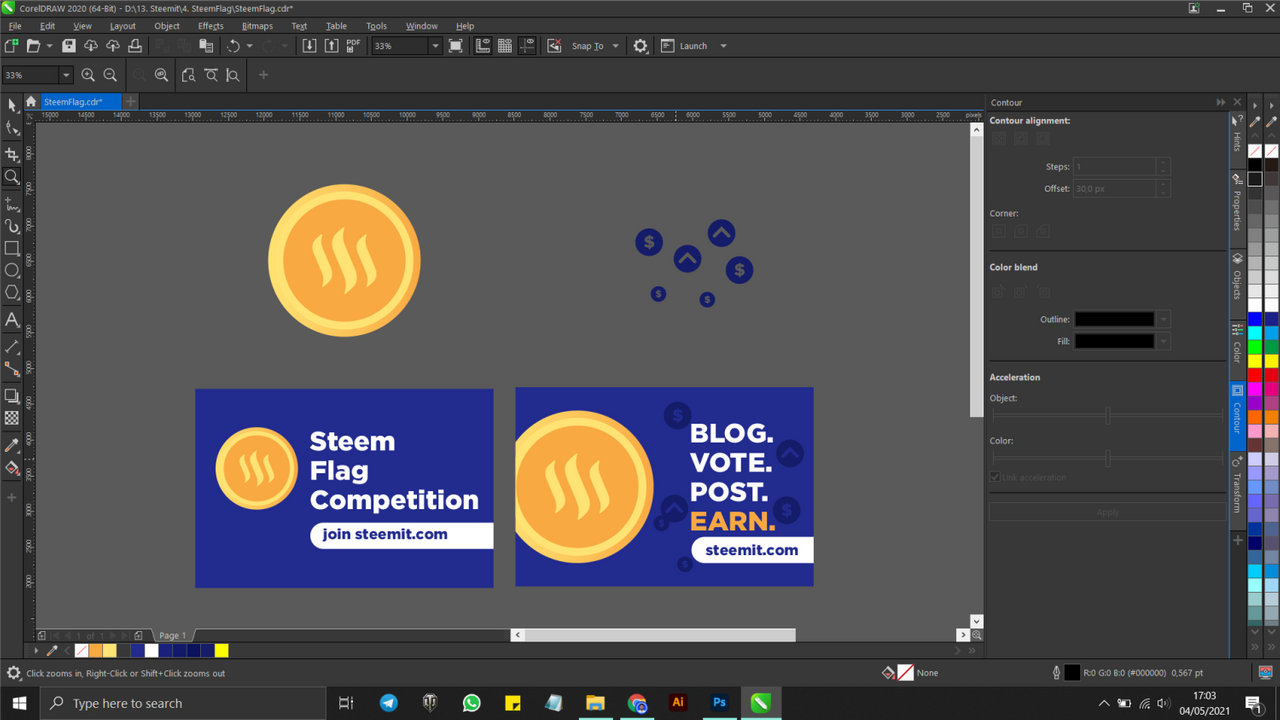The width and height of the screenshot is (1280, 720).
Task: Select the Polygon tool
Action: click(x=12, y=293)
